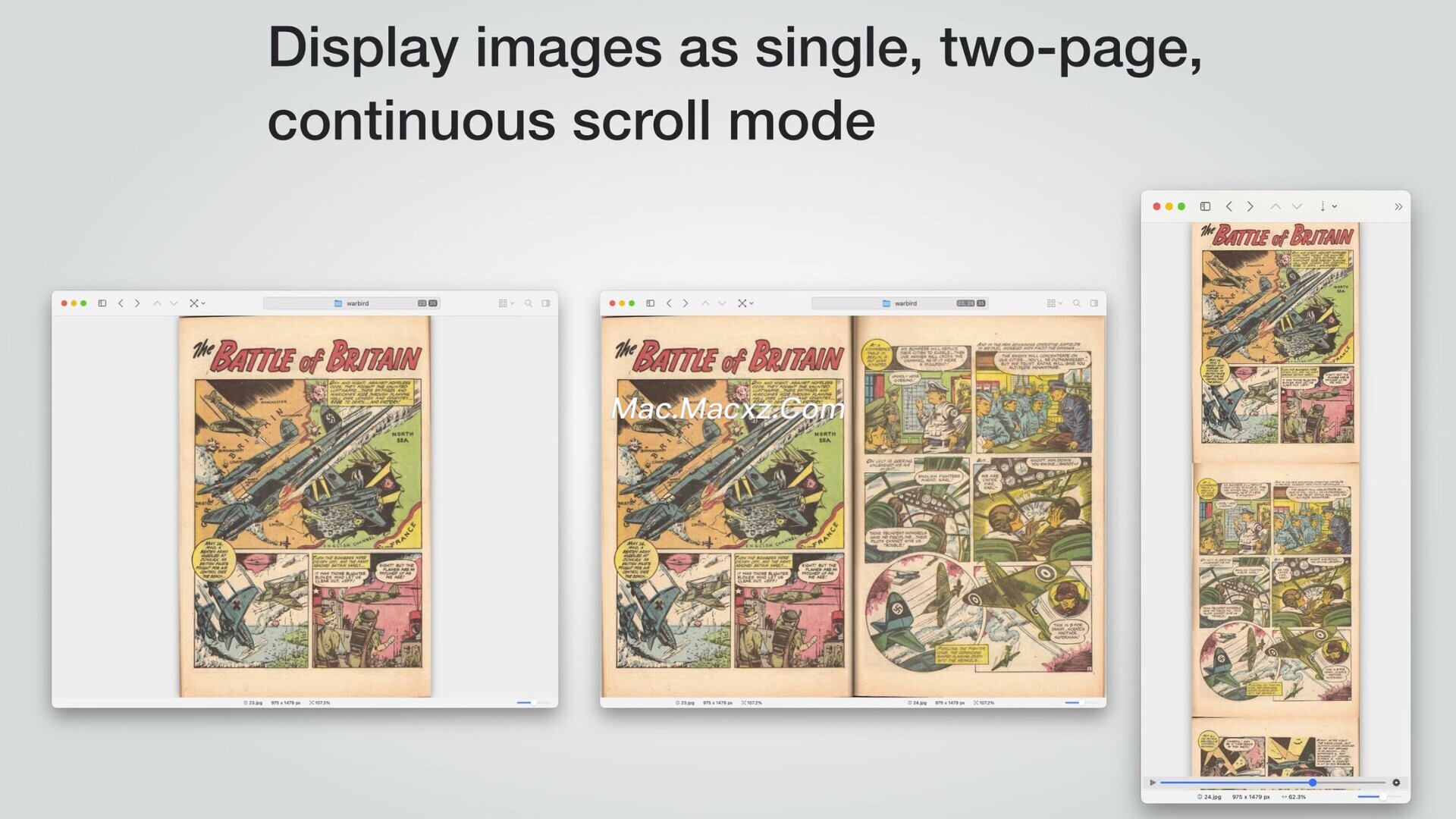Toggle inspector panel in single-page window

546,303
